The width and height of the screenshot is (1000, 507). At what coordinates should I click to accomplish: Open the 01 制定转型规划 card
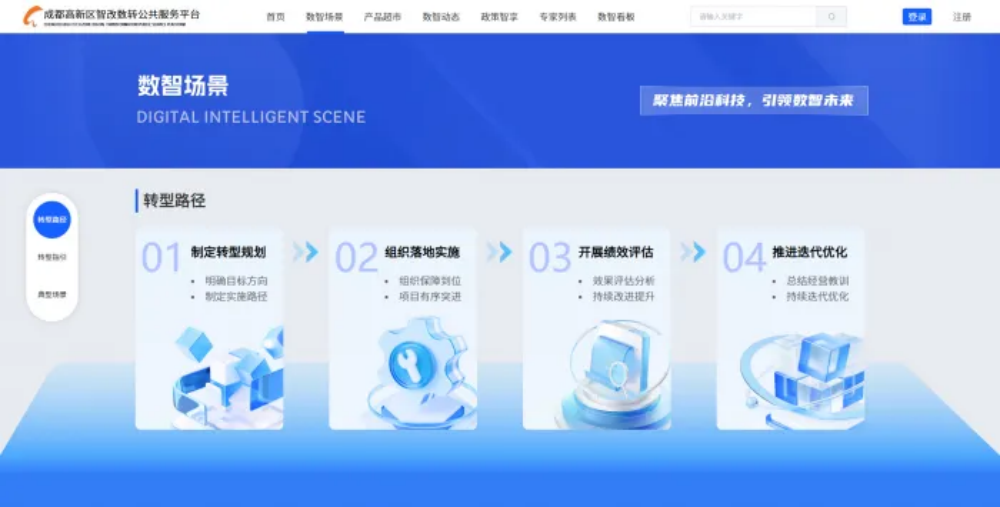[x=209, y=328]
